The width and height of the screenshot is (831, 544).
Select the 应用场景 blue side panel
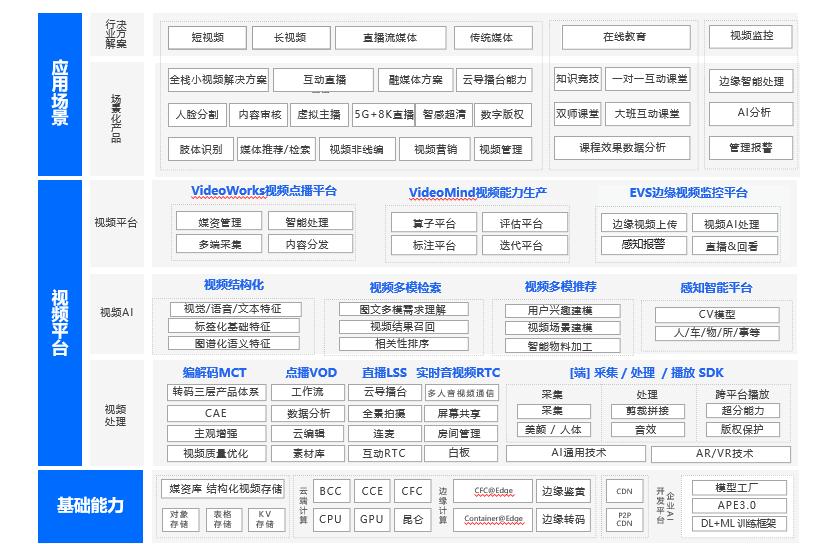click(x=60, y=94)
